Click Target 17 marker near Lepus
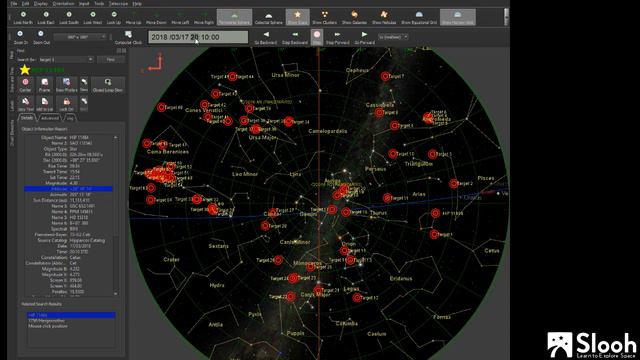 pyautogui.click(x=357, y=298)
